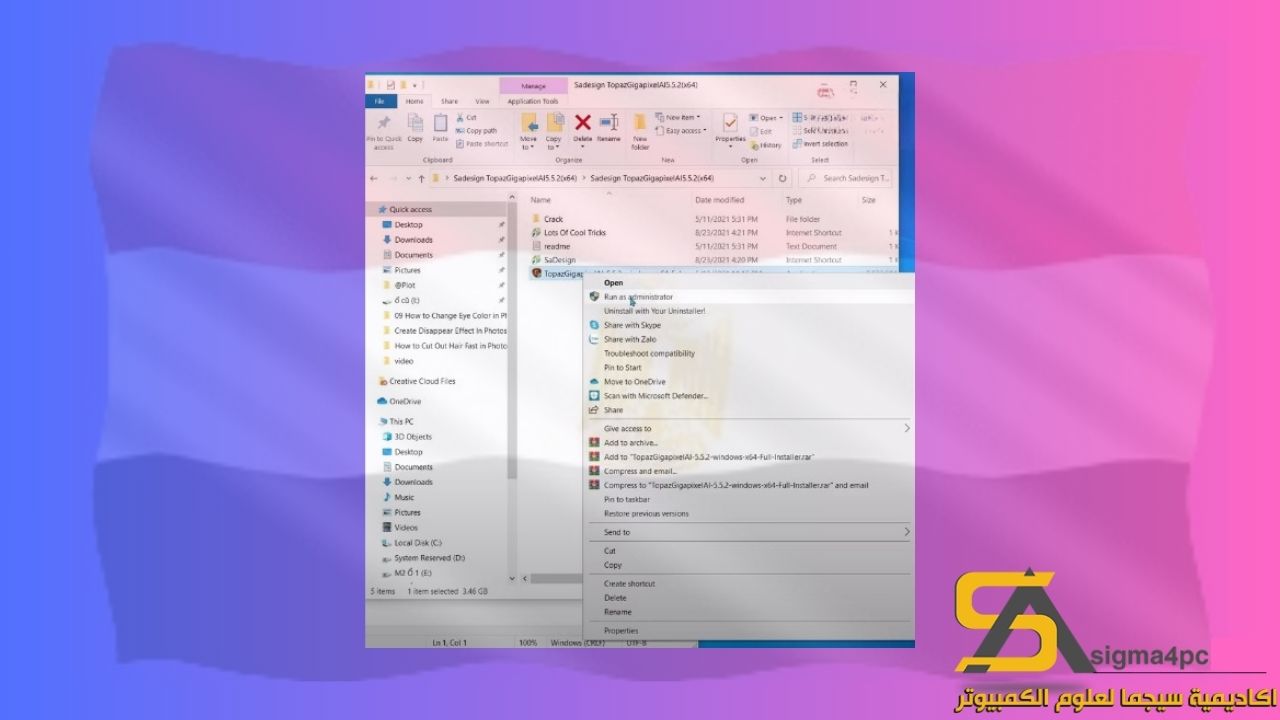Image resolution: width=1280 pixels, height=720 pixels.
Task: Switch to the Share ribbon tab
Action: click(449, 101)
